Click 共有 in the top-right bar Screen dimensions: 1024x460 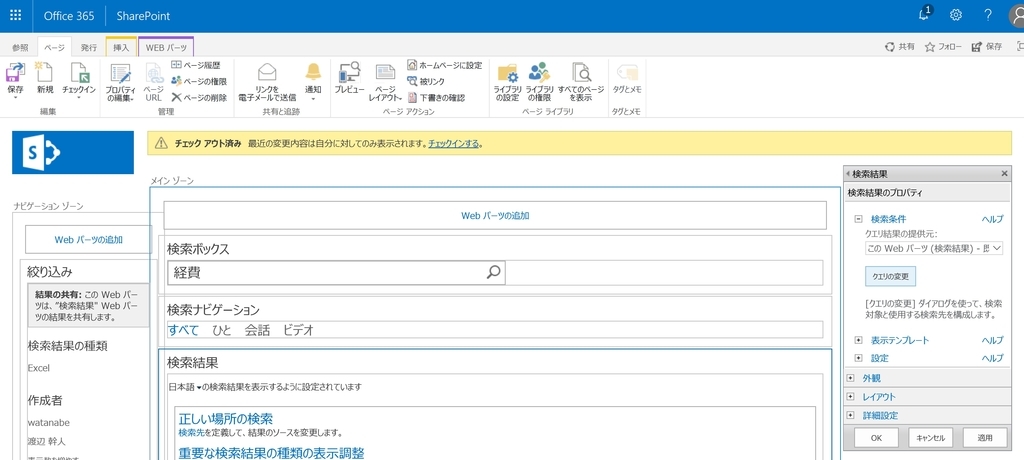pyautogui.click(x=900, y=46)
